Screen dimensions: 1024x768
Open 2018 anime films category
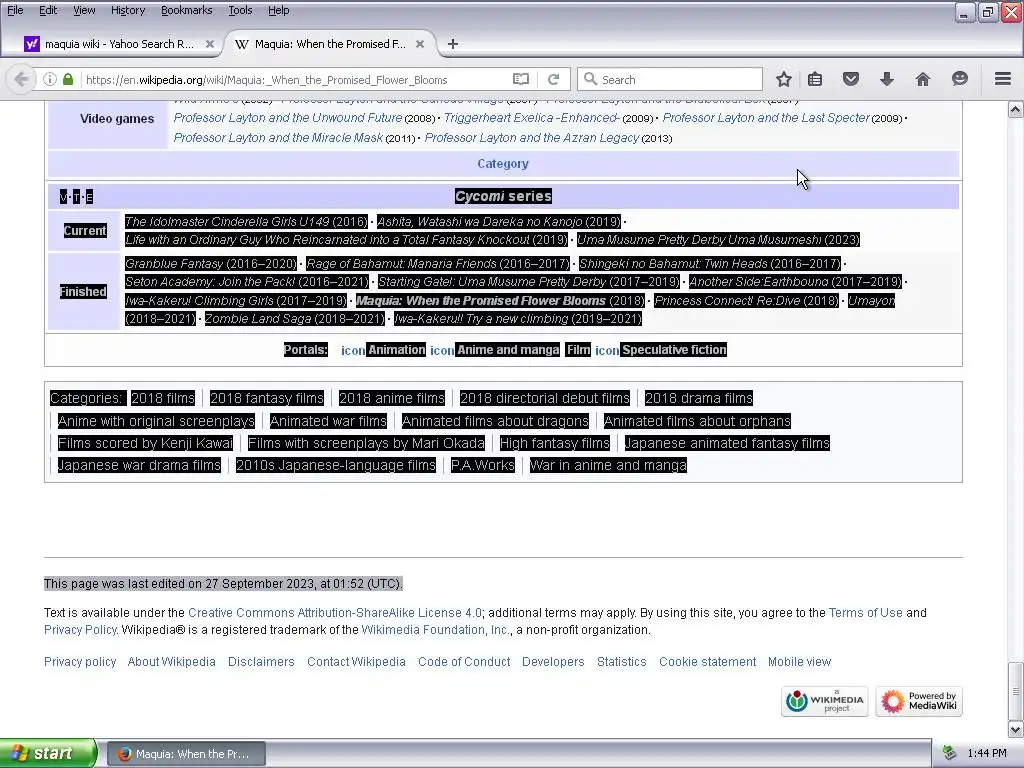(392, 398)
